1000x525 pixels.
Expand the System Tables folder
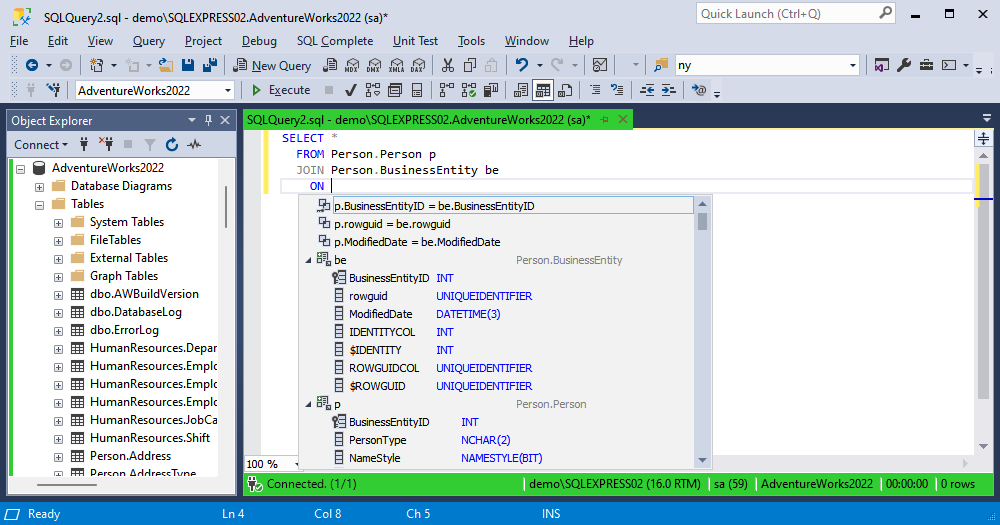tap(58, 223)
